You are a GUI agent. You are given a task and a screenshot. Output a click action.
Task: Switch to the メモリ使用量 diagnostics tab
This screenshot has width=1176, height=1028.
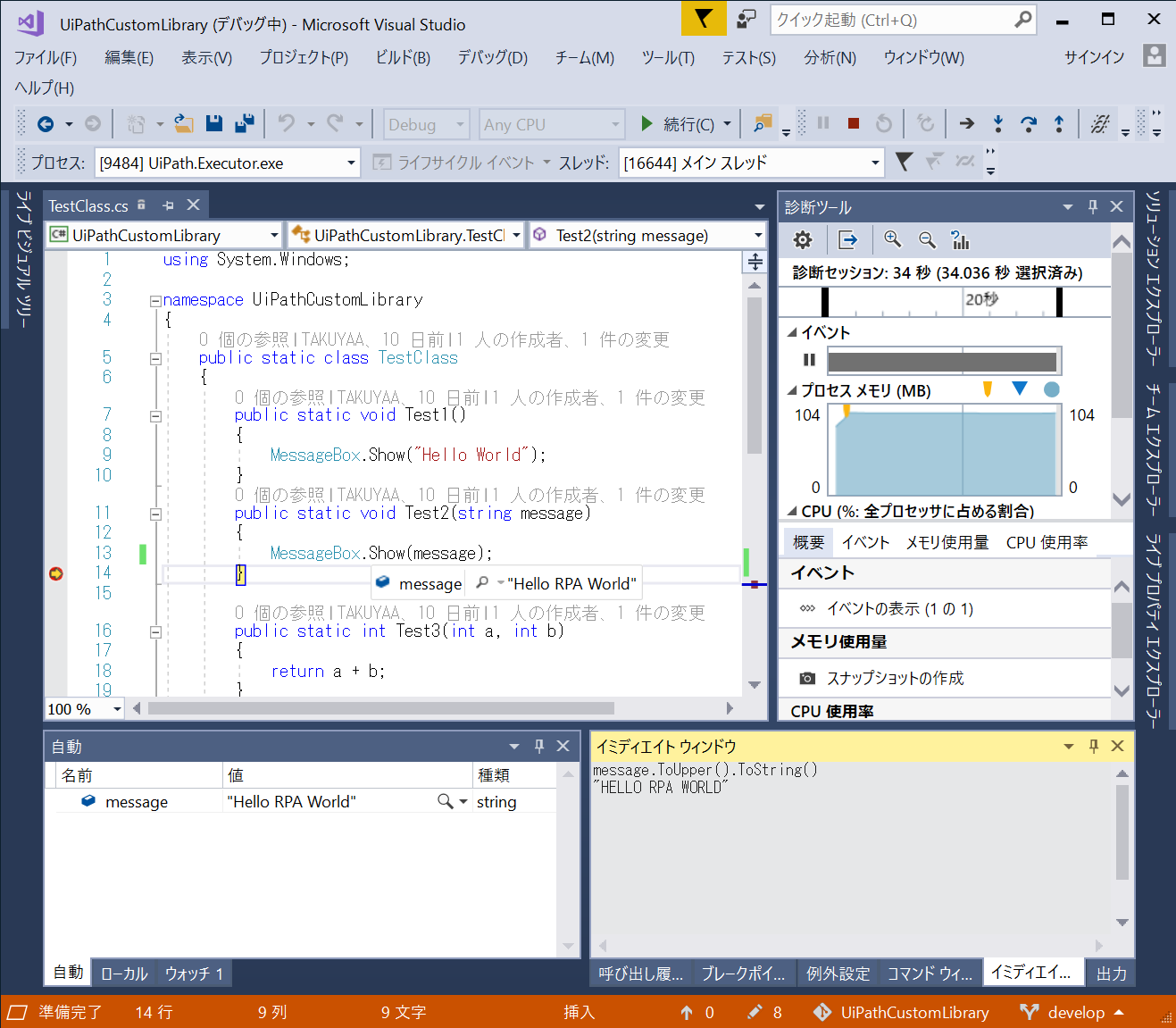pos(947,542)
